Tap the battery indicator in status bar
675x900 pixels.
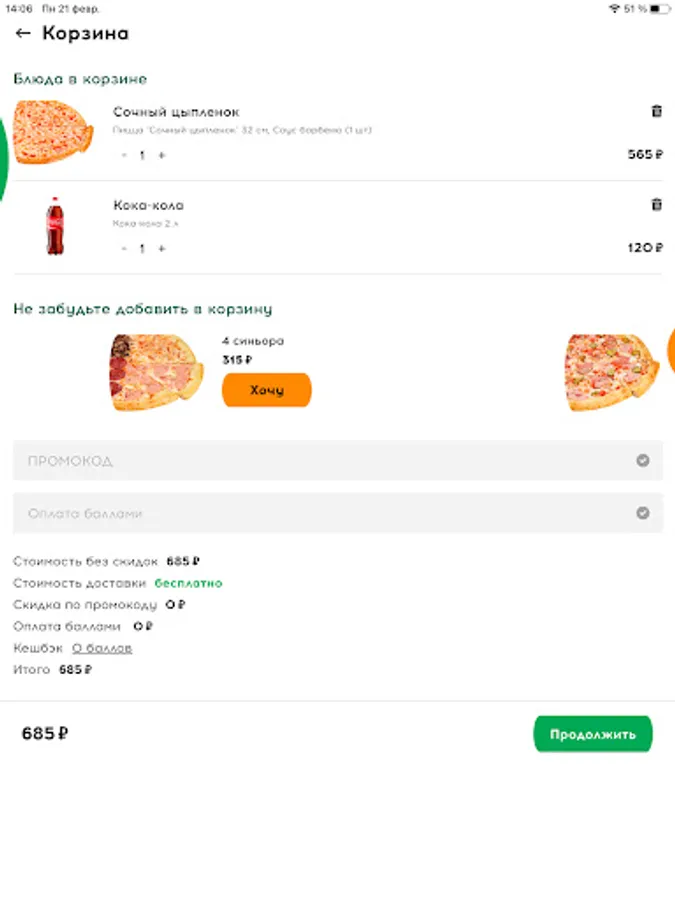pyautogui.click(x=659, y=8)
